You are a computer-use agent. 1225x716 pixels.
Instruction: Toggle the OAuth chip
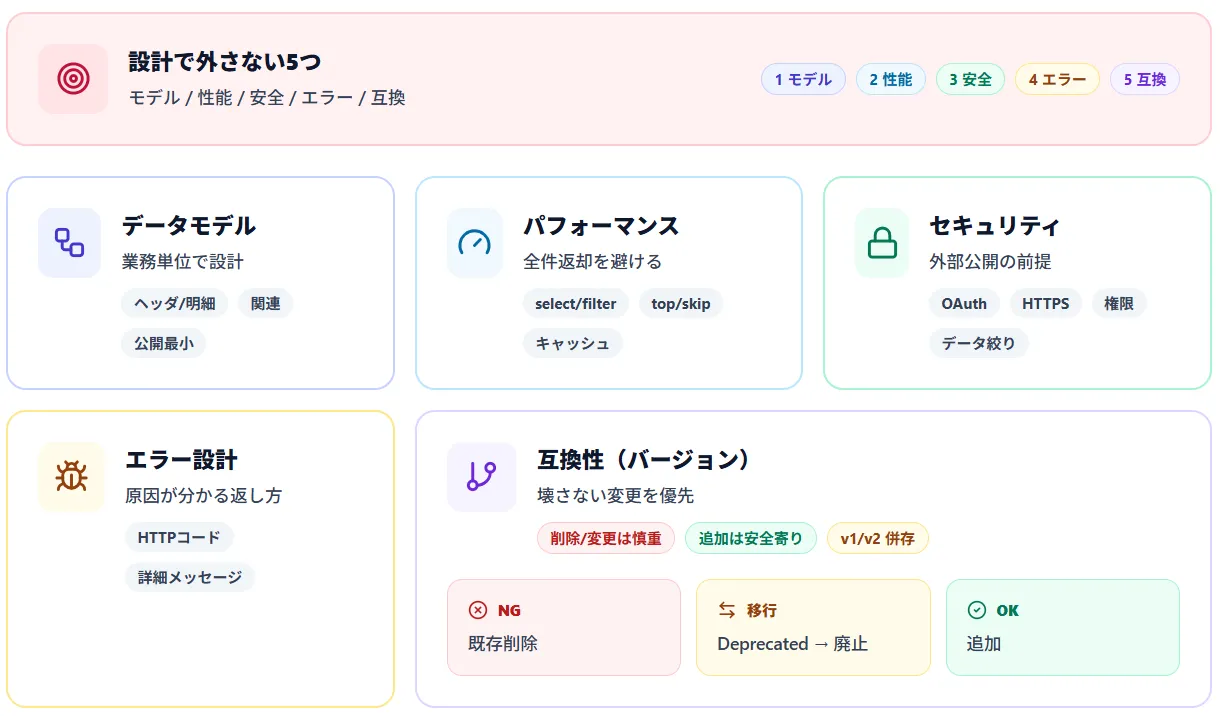click(963, 303)
